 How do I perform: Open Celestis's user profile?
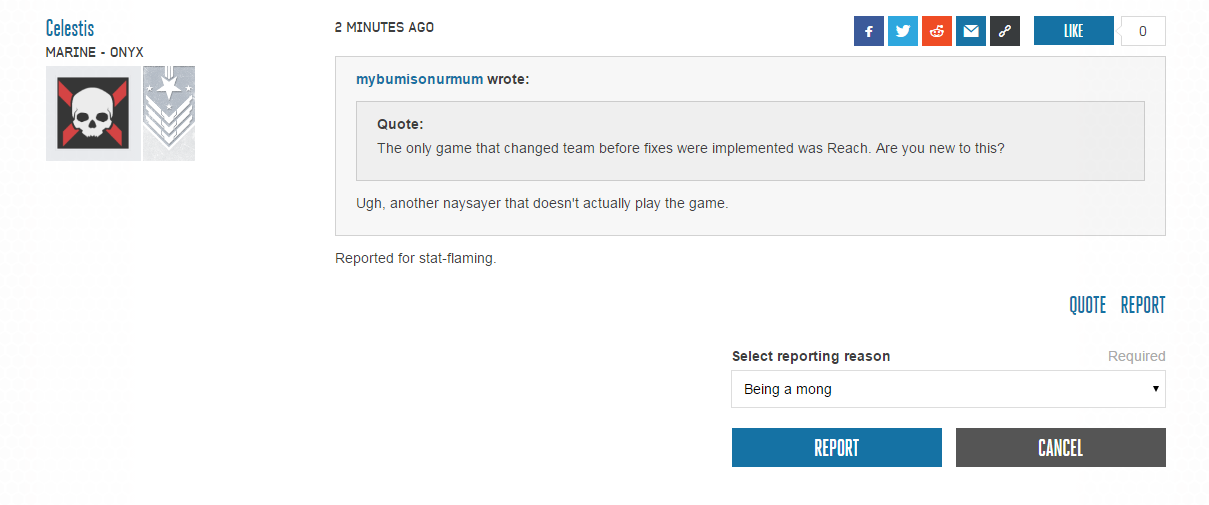(x=70, y=28)
